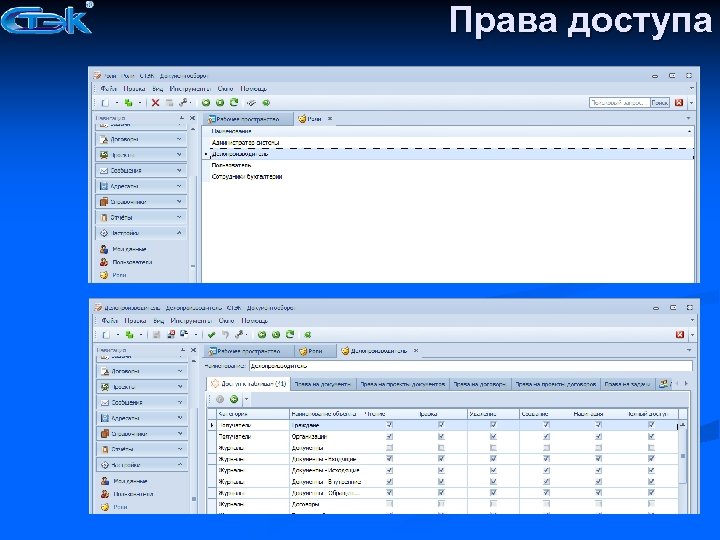The width and height of the screenshot is (720, 540).
Task: Click the search query input field
Action: (619, 102)
